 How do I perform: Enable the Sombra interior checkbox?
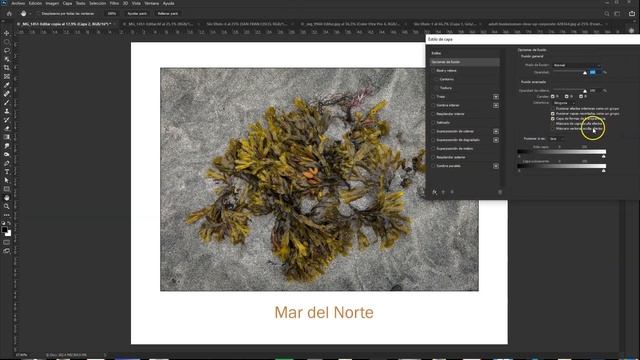(433, 105)
